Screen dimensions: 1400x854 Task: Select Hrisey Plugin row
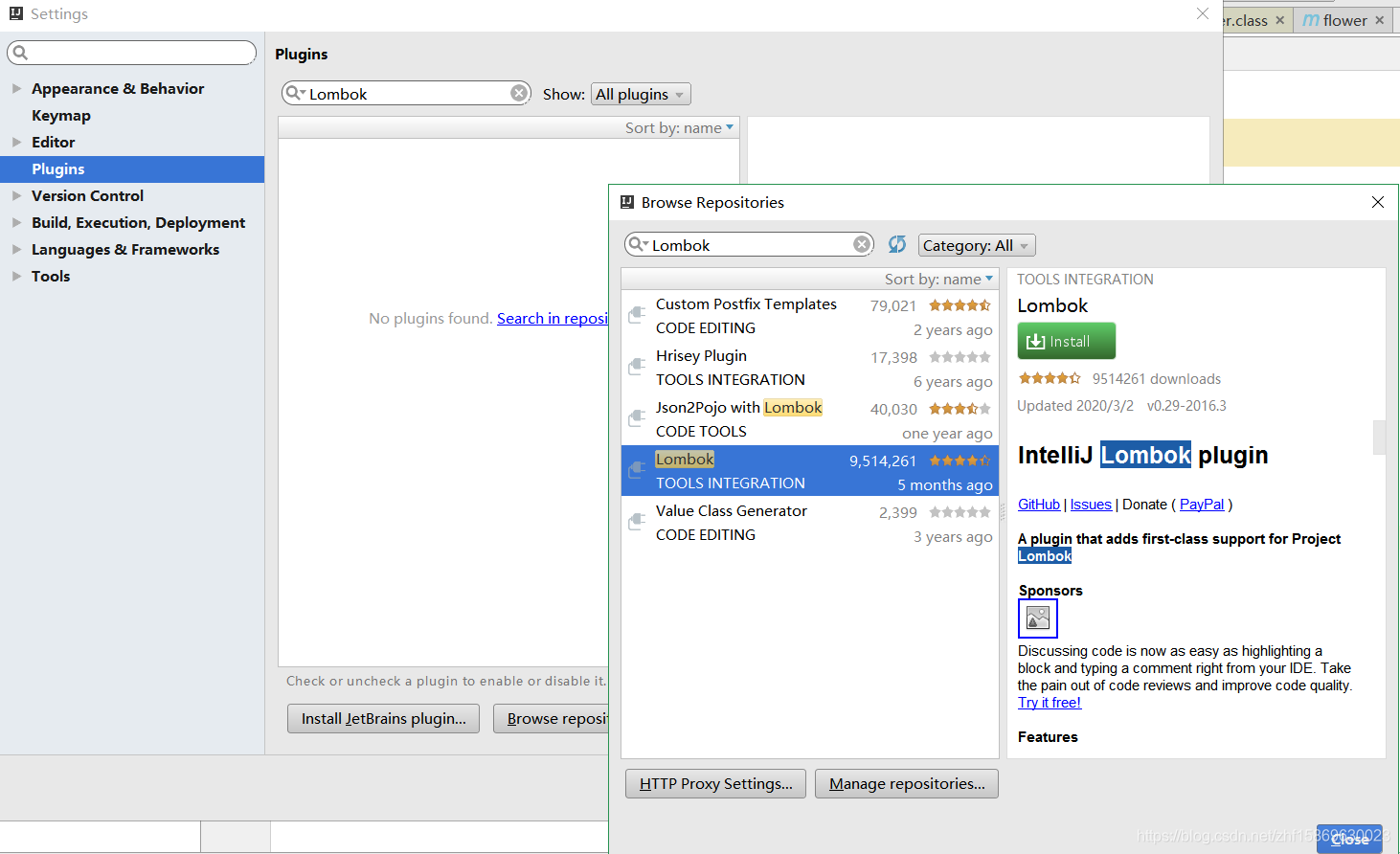click(x=810, y=368)
